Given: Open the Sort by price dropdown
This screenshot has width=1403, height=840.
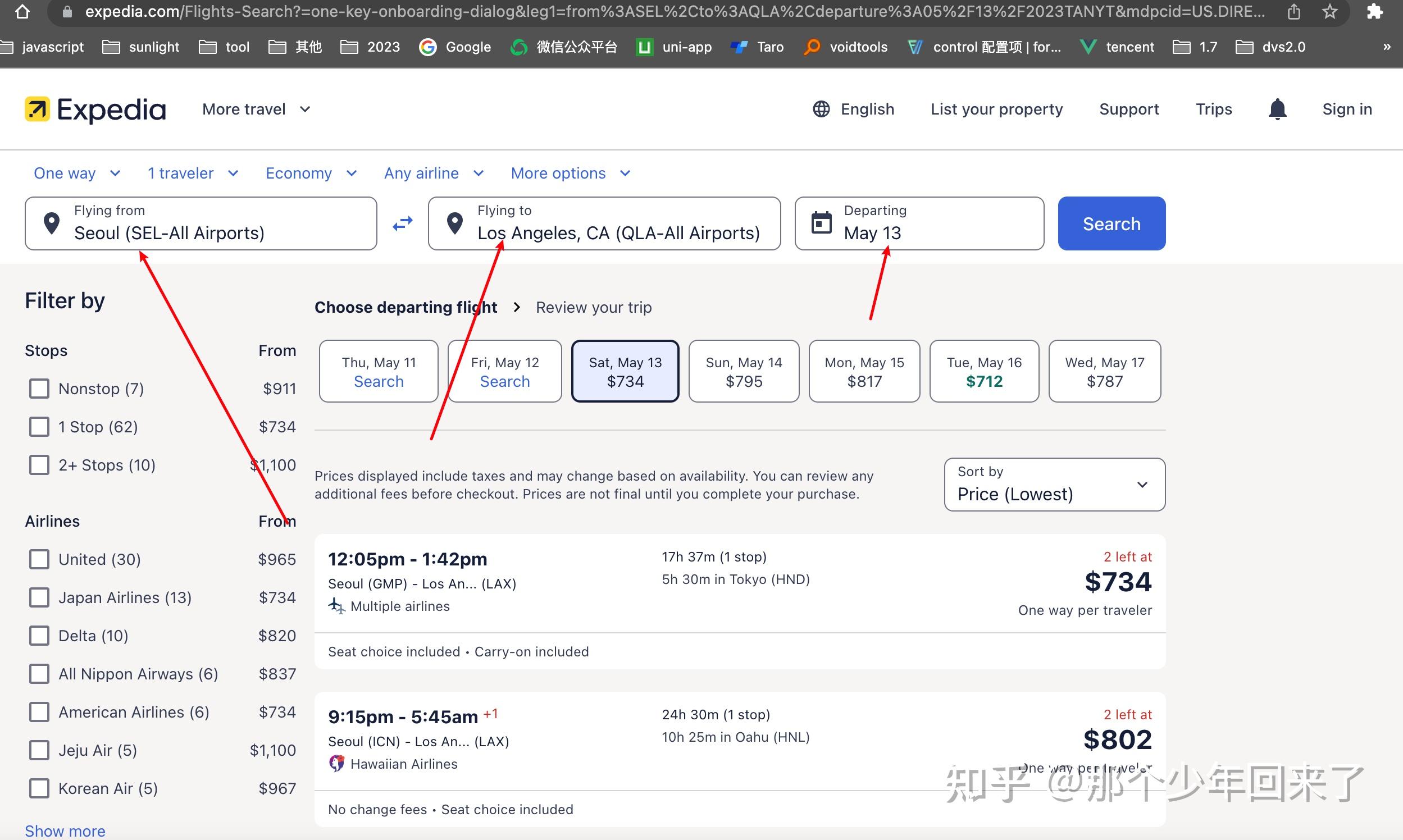Looking at the screenshot, I should (1054, 485).
